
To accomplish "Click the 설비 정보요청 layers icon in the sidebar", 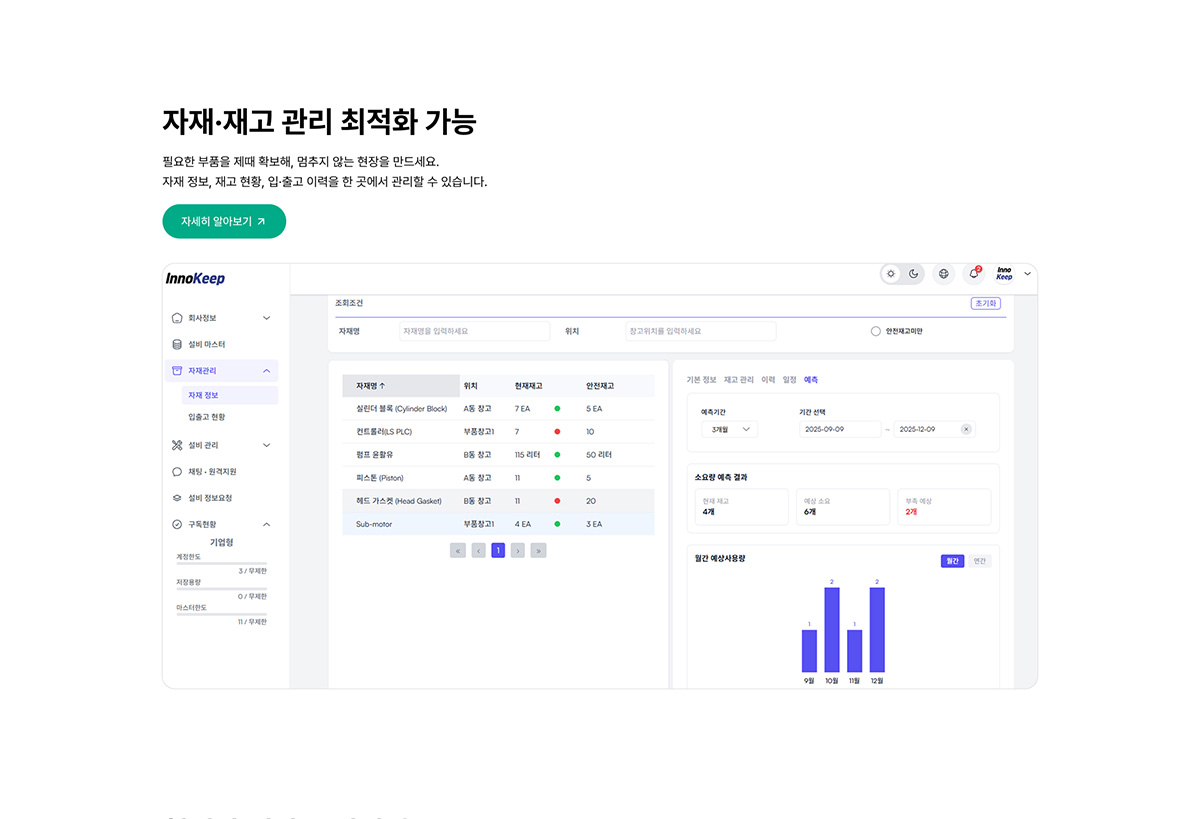I will pos(177,498).
